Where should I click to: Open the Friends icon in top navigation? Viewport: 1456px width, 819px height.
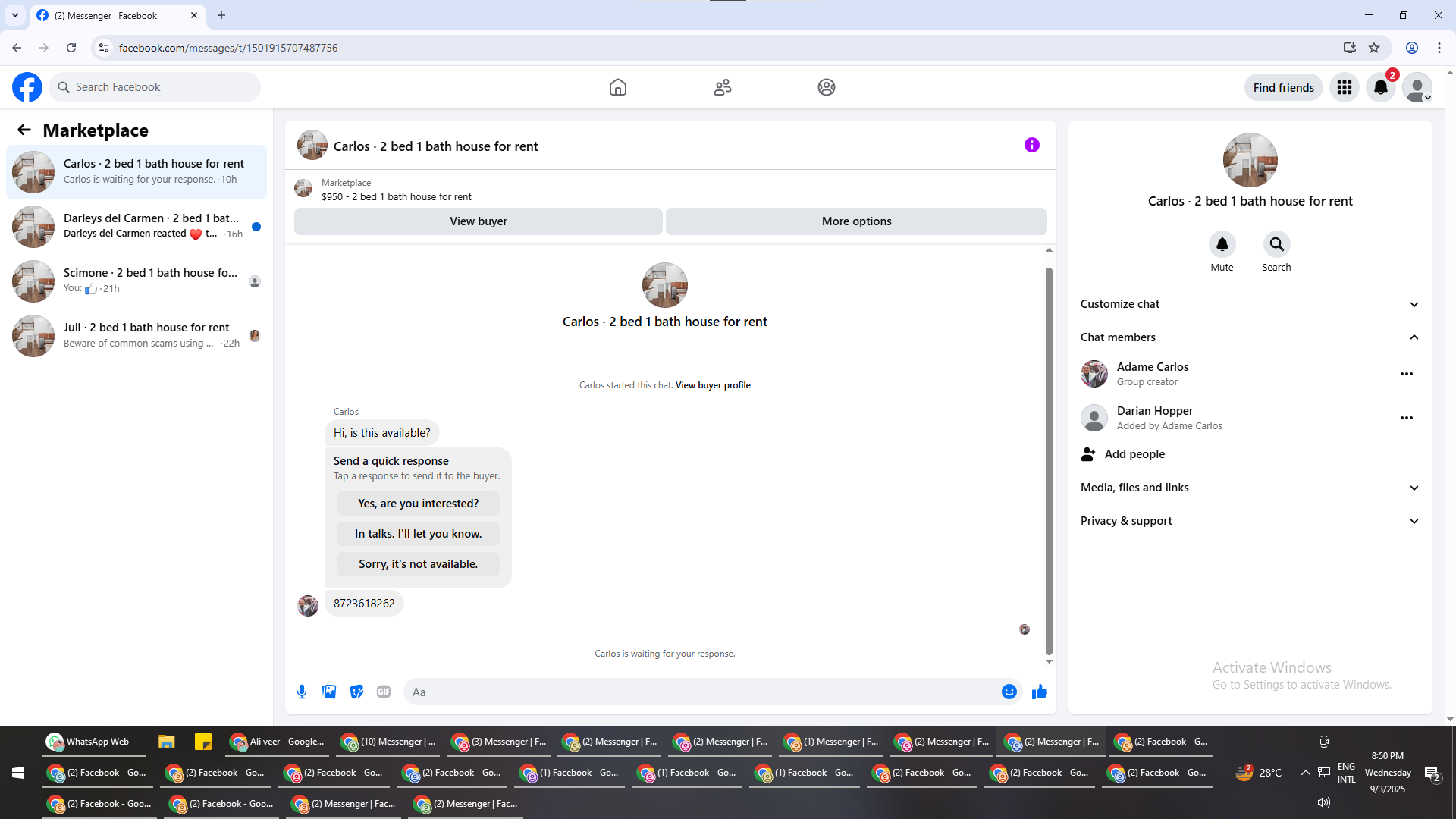[x=723, y=87]
